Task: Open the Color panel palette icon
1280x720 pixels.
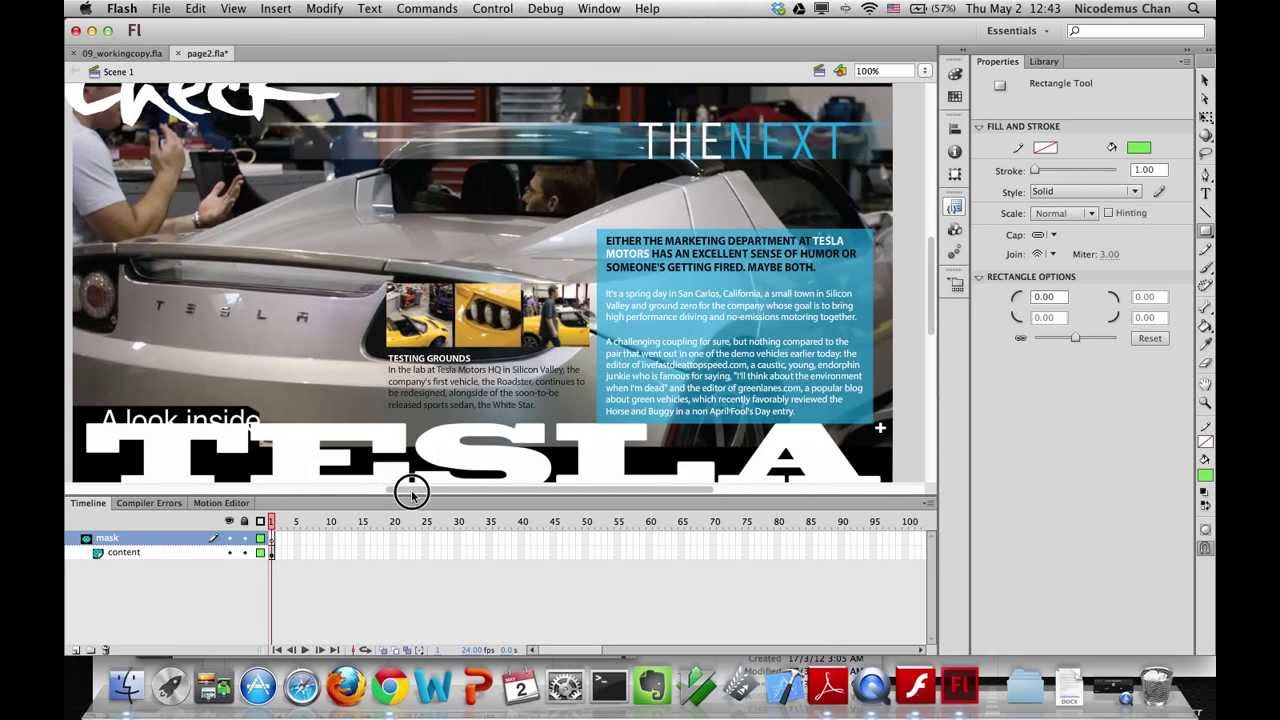Action: point(955,74)
